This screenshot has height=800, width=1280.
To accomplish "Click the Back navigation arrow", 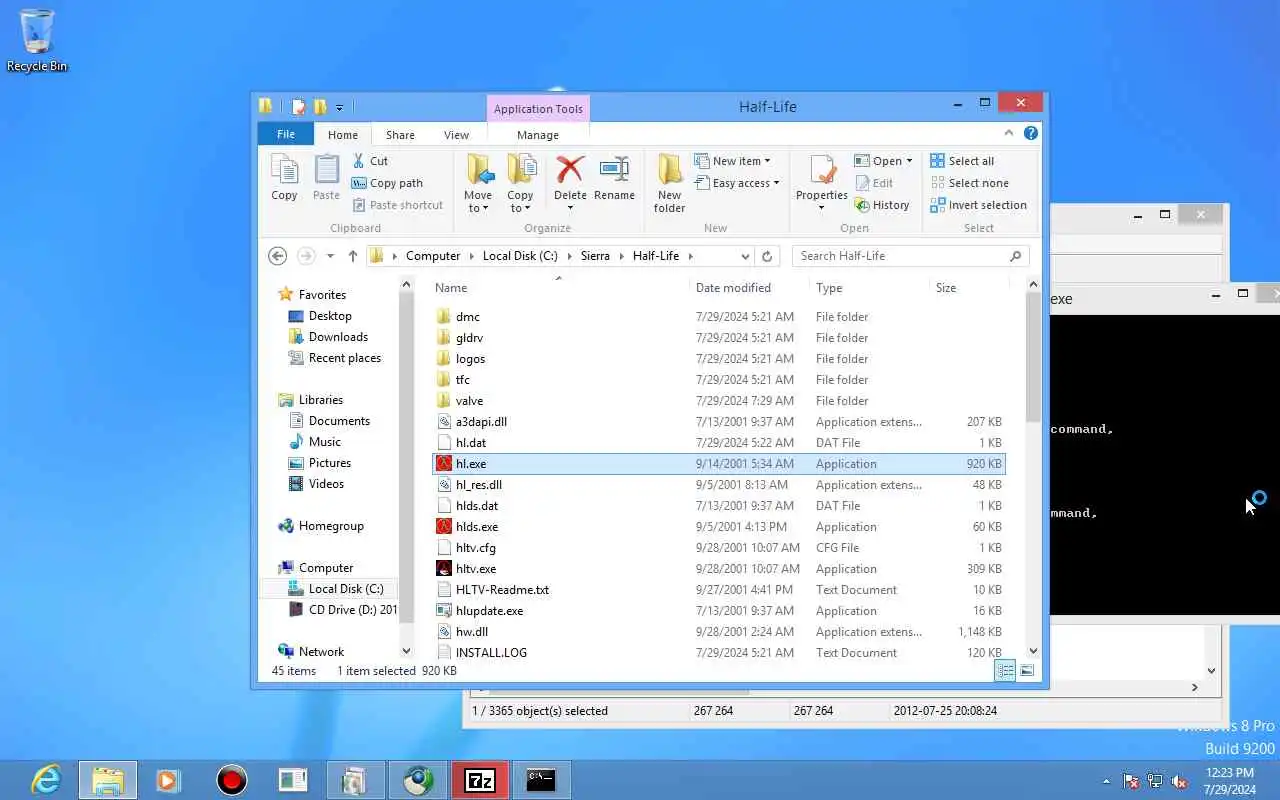I will [x=278, y=256].
